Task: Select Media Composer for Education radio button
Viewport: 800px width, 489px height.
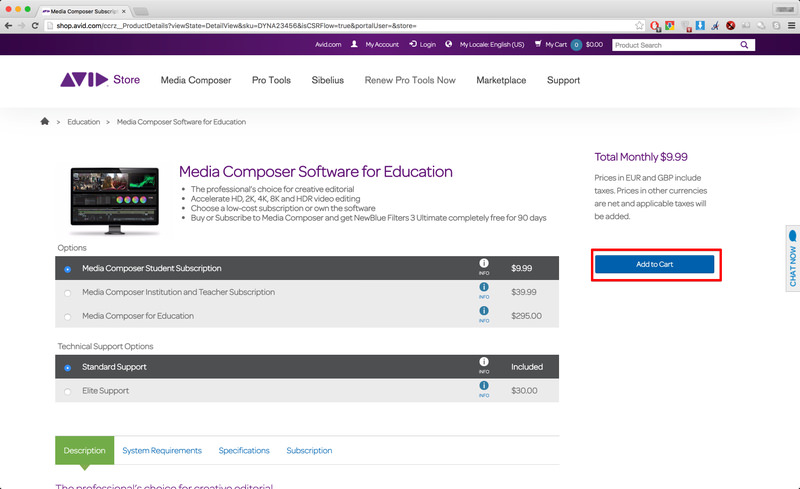Action: tap(67, 317)
